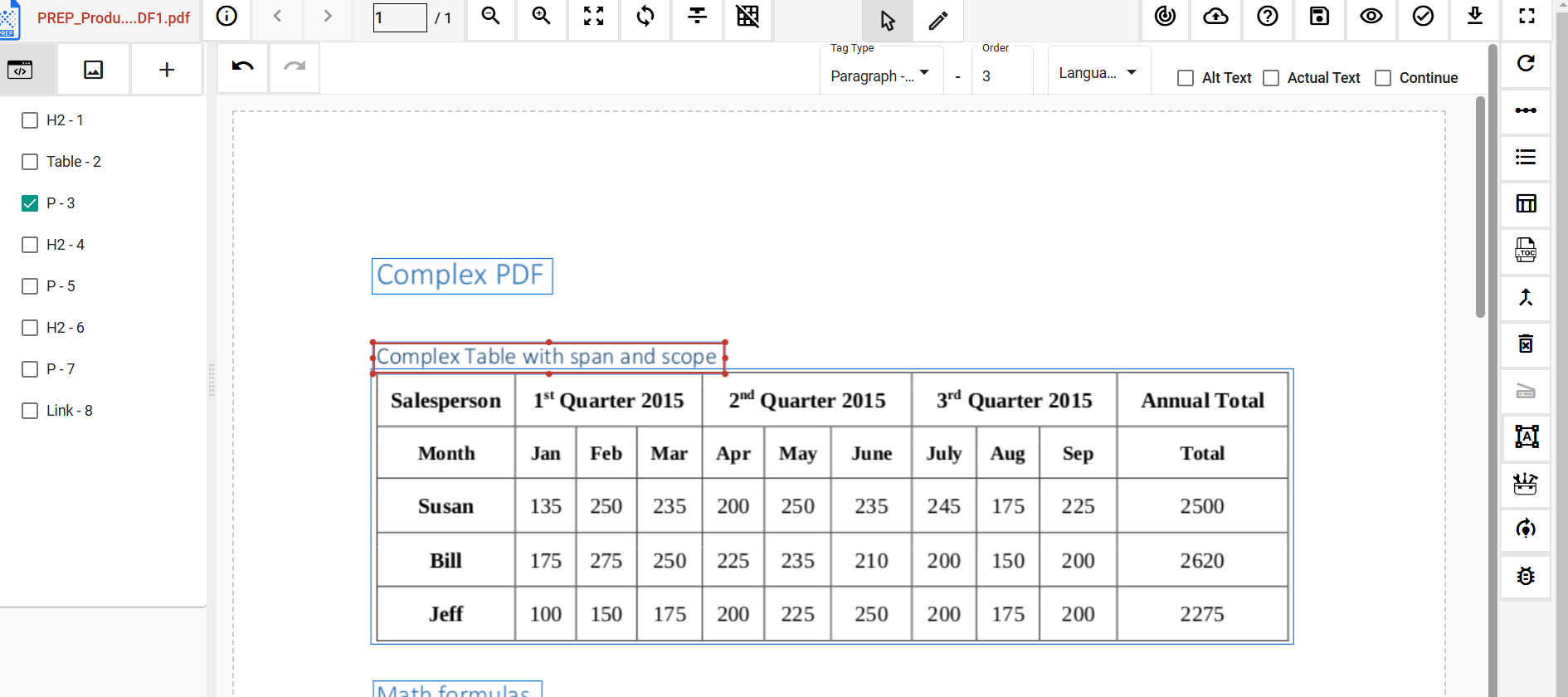Enable the Continue checkbox

(x=1383, y=78)
